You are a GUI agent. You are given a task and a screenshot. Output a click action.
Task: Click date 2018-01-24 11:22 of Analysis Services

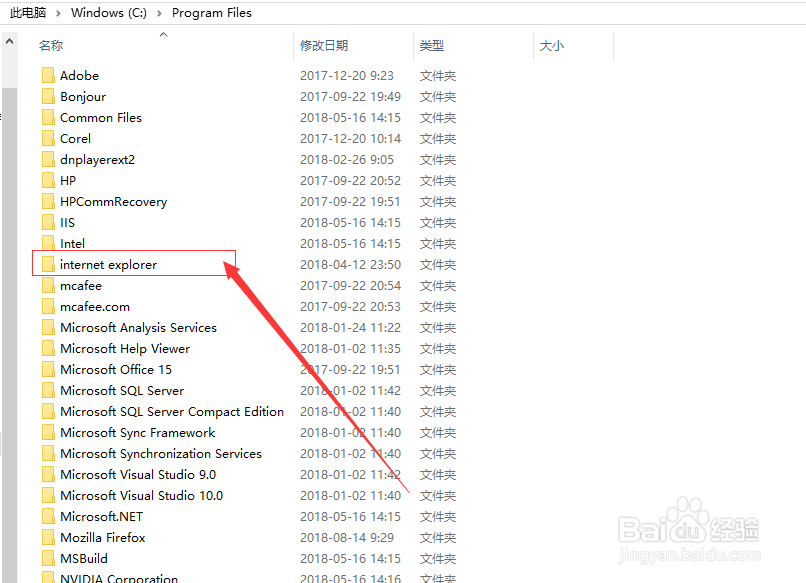pos(350,327)
